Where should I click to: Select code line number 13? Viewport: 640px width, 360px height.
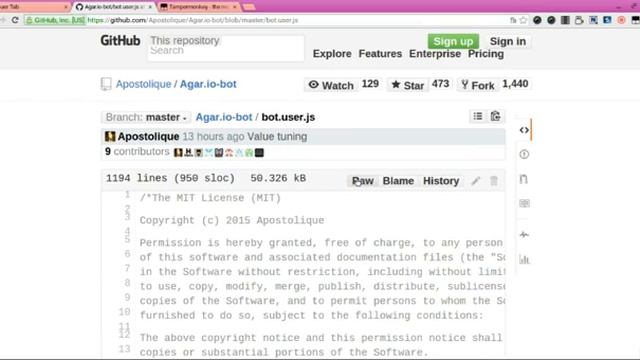coord(124,349)
